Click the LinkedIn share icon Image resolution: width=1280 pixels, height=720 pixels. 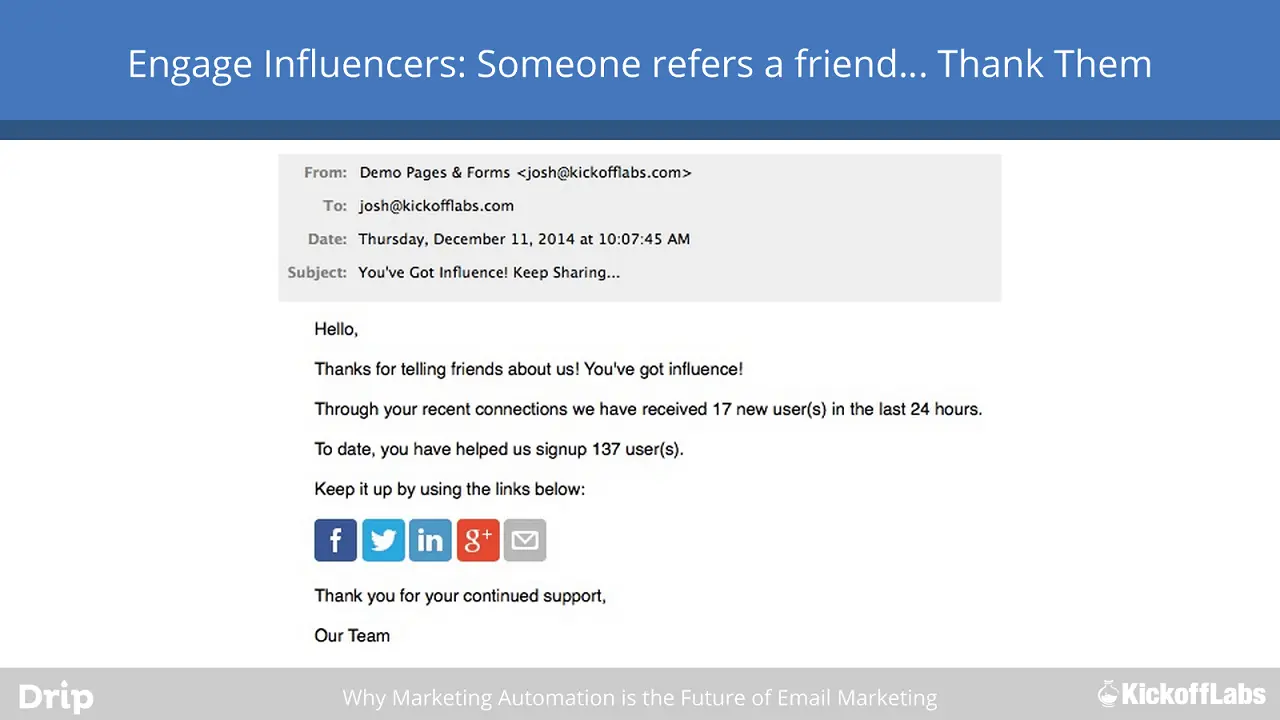point(430,540)
